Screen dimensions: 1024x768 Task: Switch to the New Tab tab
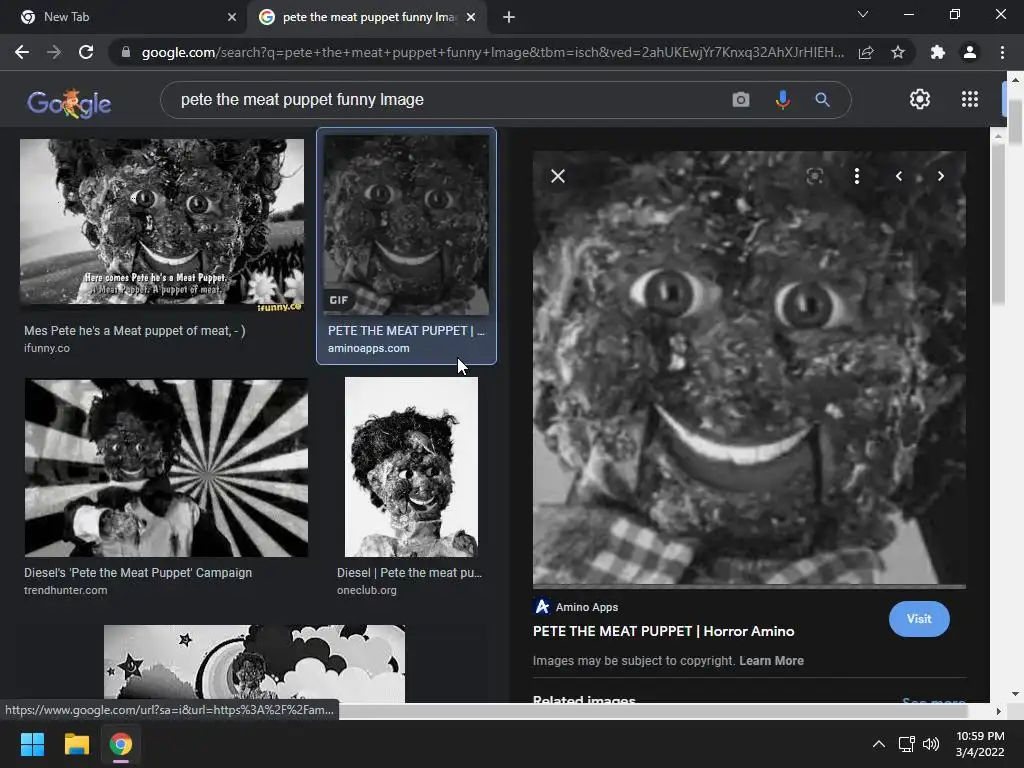pos(124,17)
